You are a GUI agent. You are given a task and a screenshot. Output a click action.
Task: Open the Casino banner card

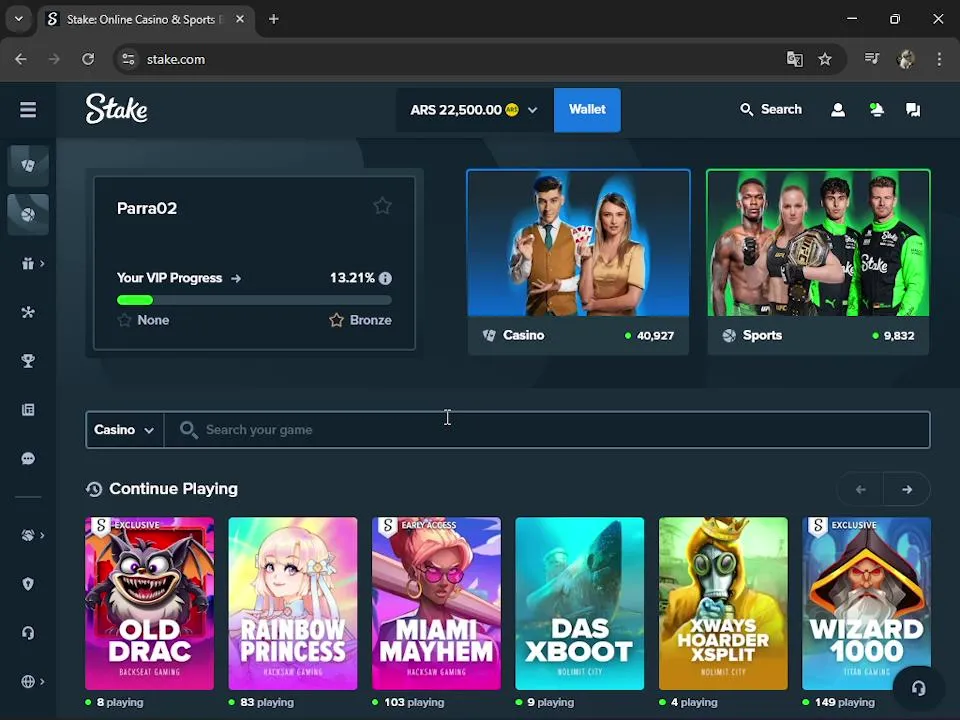(579, 262)
